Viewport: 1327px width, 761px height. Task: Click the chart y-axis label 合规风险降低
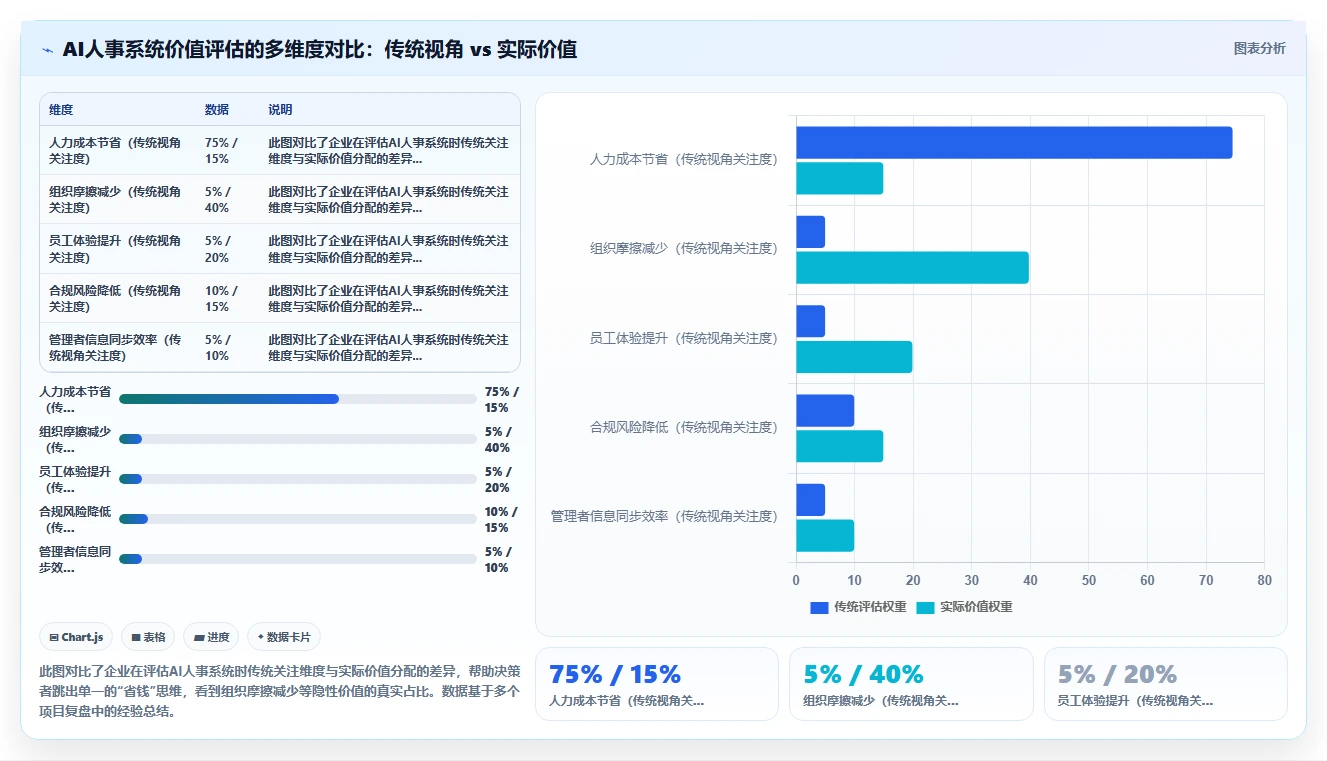(683, 427)
